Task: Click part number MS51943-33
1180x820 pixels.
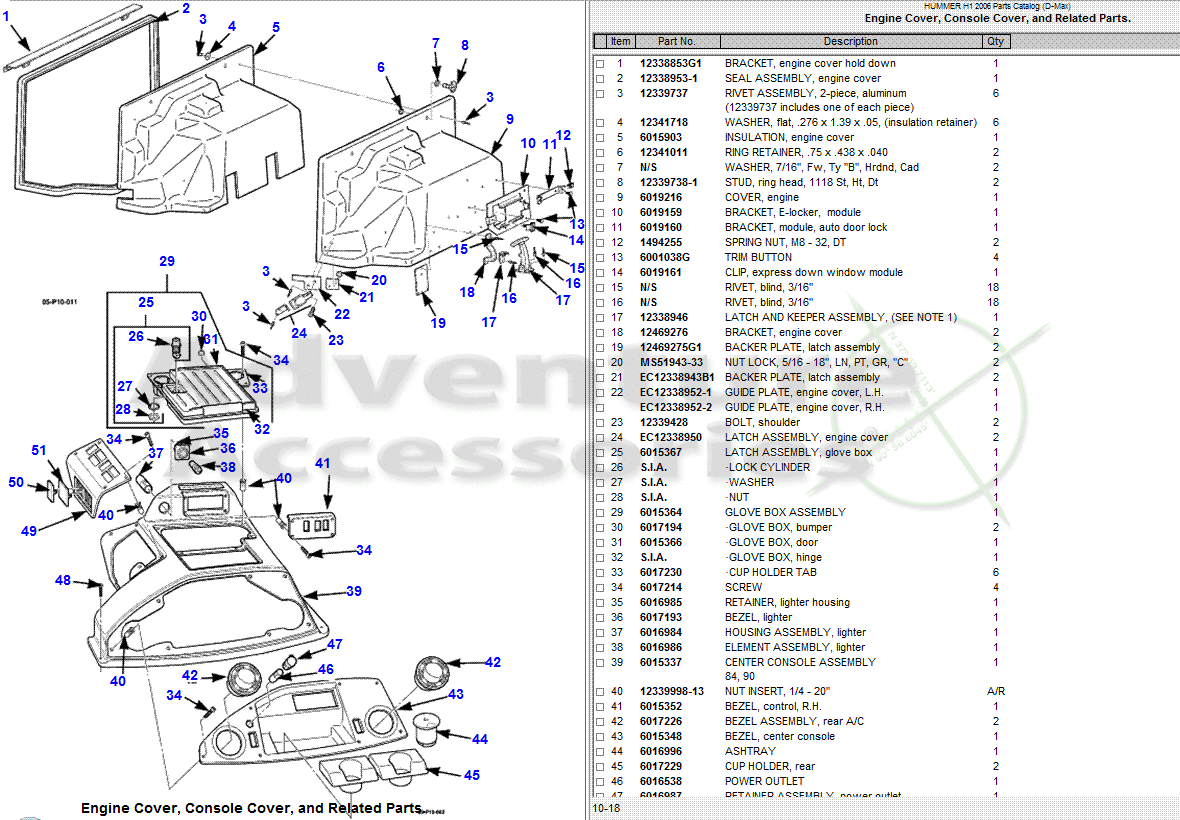Action: pos(671,363)
